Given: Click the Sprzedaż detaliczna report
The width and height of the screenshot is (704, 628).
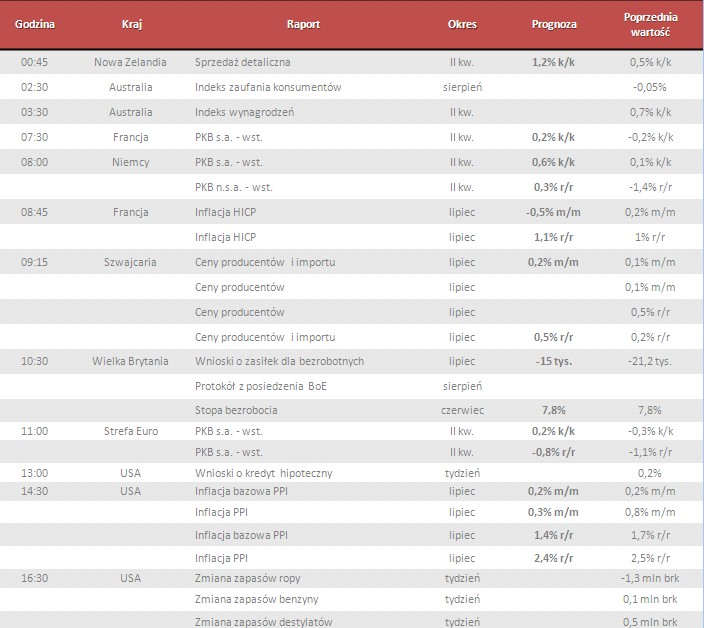Looking at the screenshot, I should [x=242, y=62].
